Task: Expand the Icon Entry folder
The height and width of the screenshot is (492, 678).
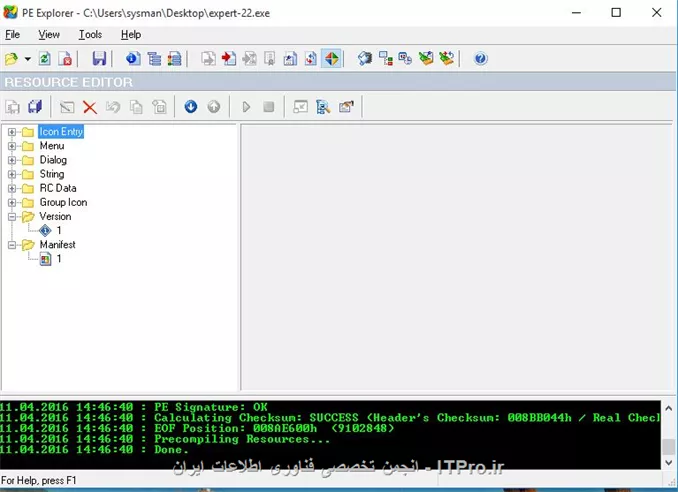Action: [12, 132]
